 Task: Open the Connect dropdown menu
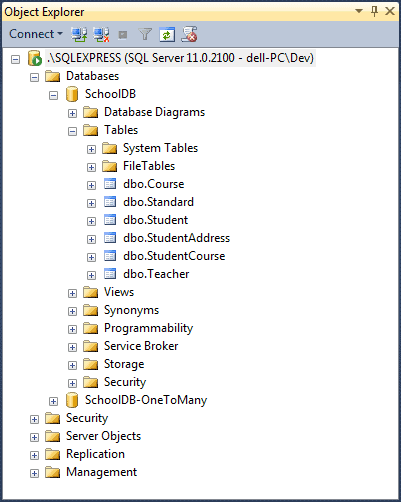(36, 34)
